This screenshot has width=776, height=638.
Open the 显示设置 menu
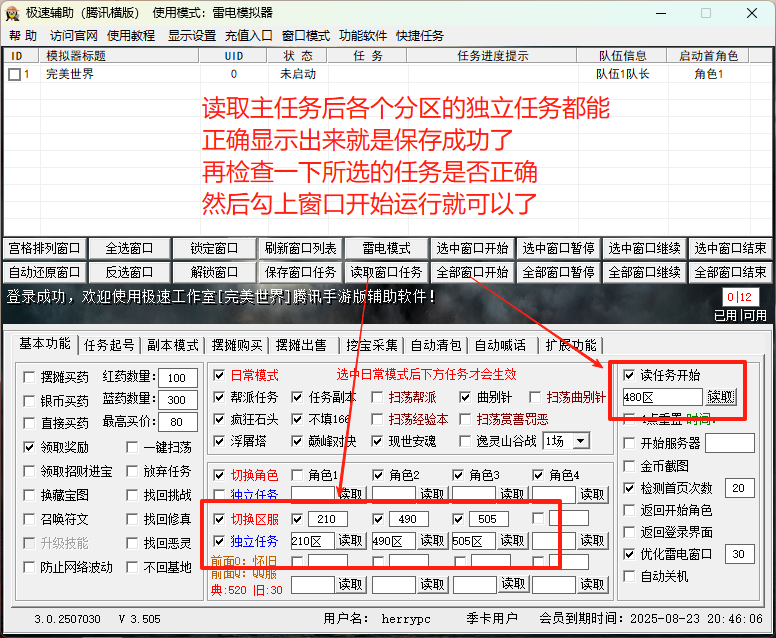click(192, 36)
